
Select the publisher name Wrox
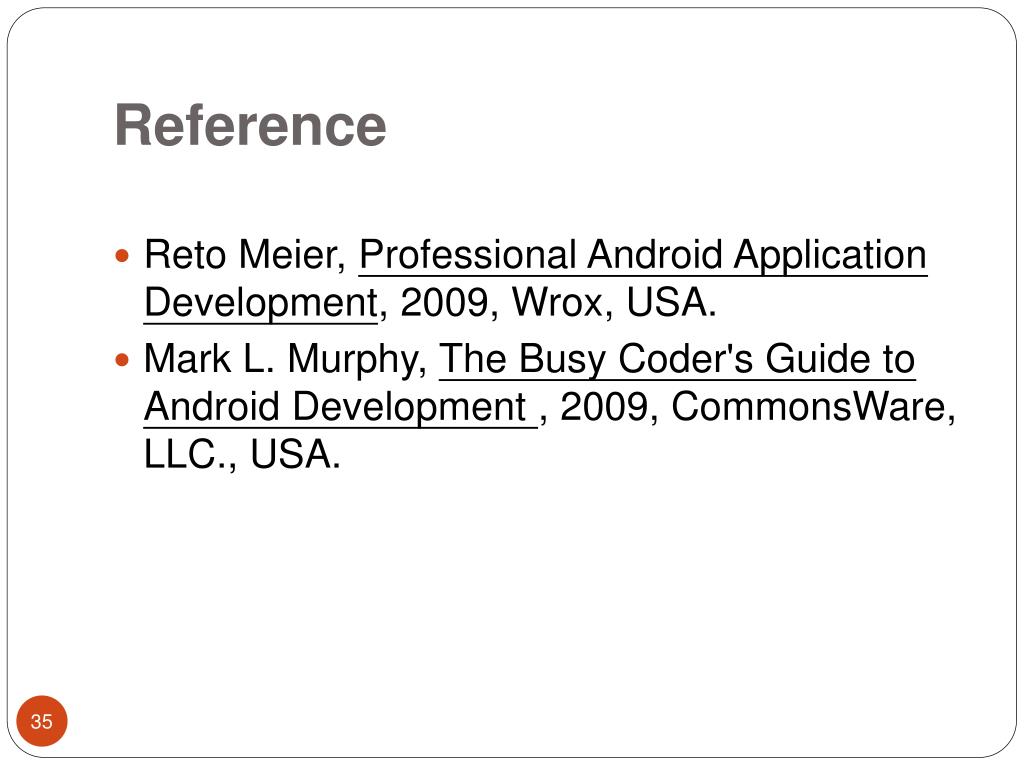point(557,303)
